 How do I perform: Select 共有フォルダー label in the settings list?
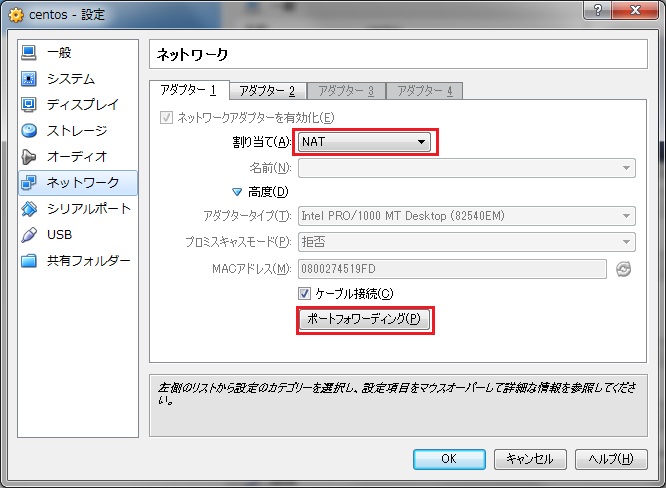pos(88,260)
